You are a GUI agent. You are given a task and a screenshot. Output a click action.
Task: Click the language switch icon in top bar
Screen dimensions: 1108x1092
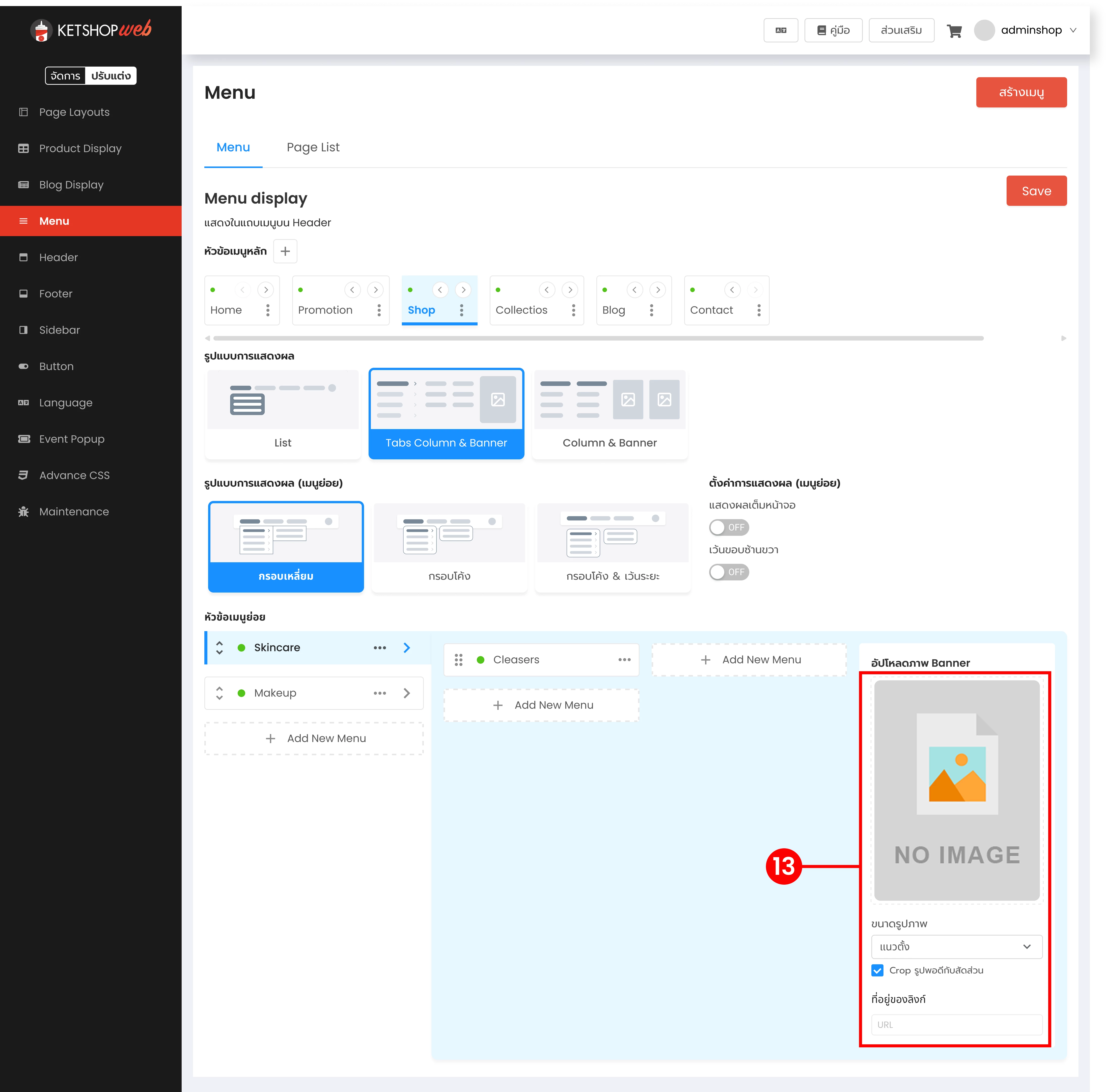781,31
